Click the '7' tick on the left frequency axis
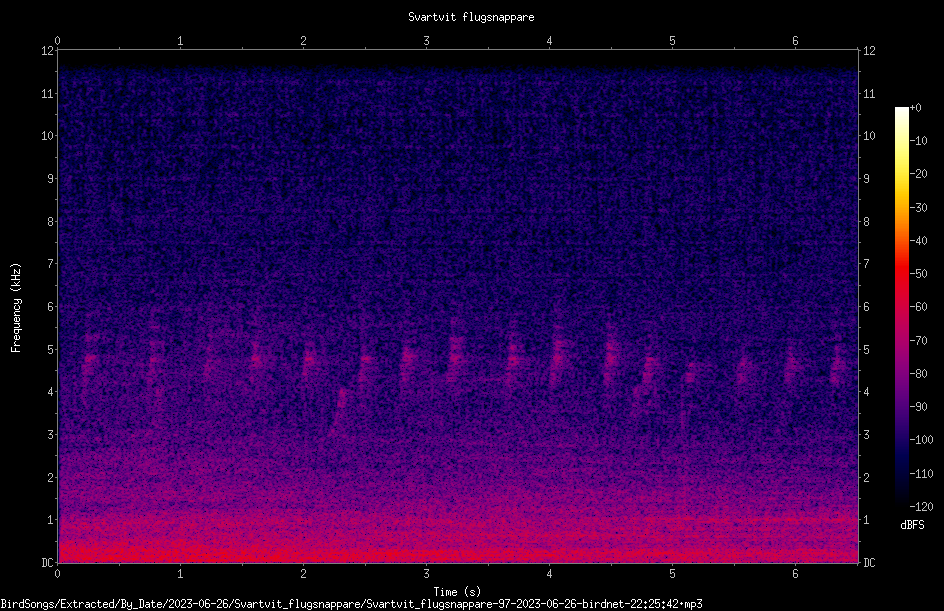Image resolution: width=944 pixels, height=611 pixels. pyautogui.click(x=50, y=264)
